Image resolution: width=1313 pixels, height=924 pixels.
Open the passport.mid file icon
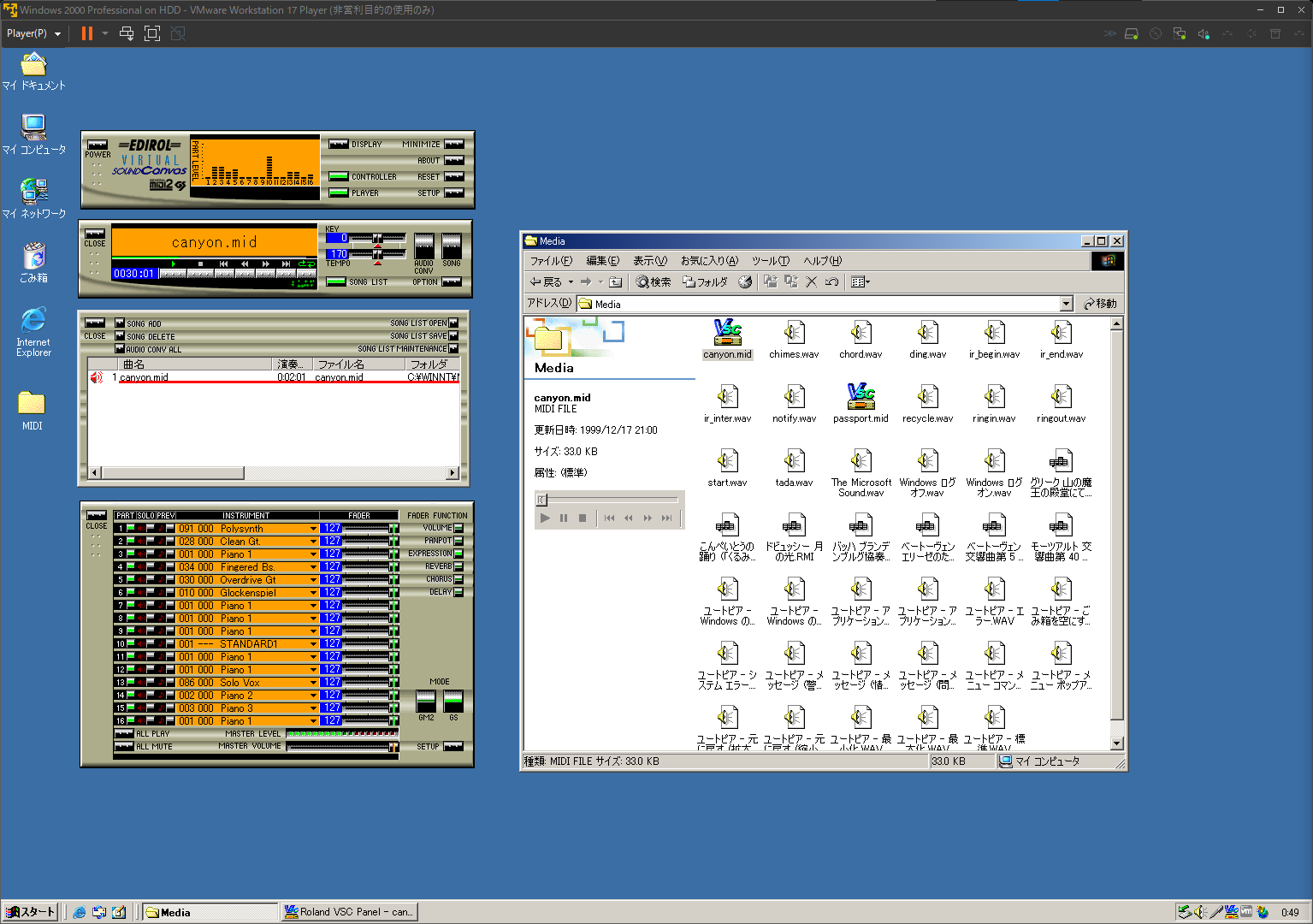[x=861, y=397]
